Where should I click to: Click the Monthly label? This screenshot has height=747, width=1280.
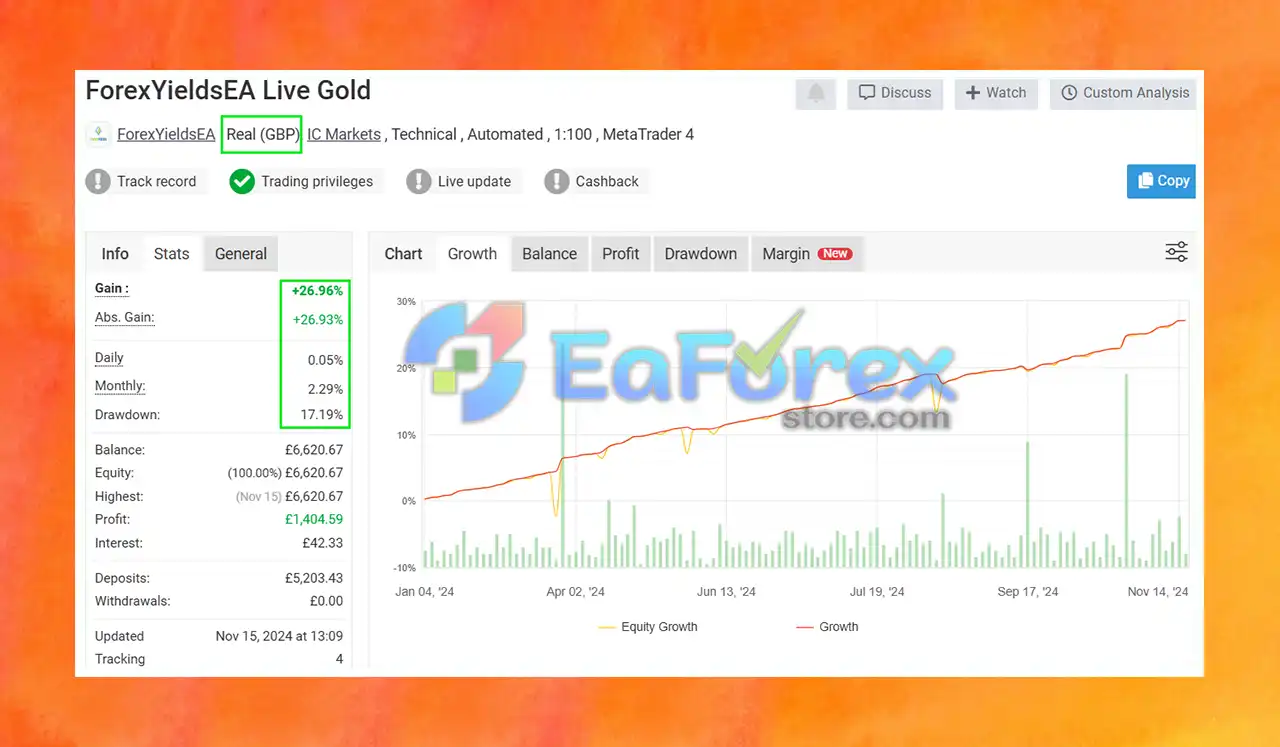click(120, 386)
